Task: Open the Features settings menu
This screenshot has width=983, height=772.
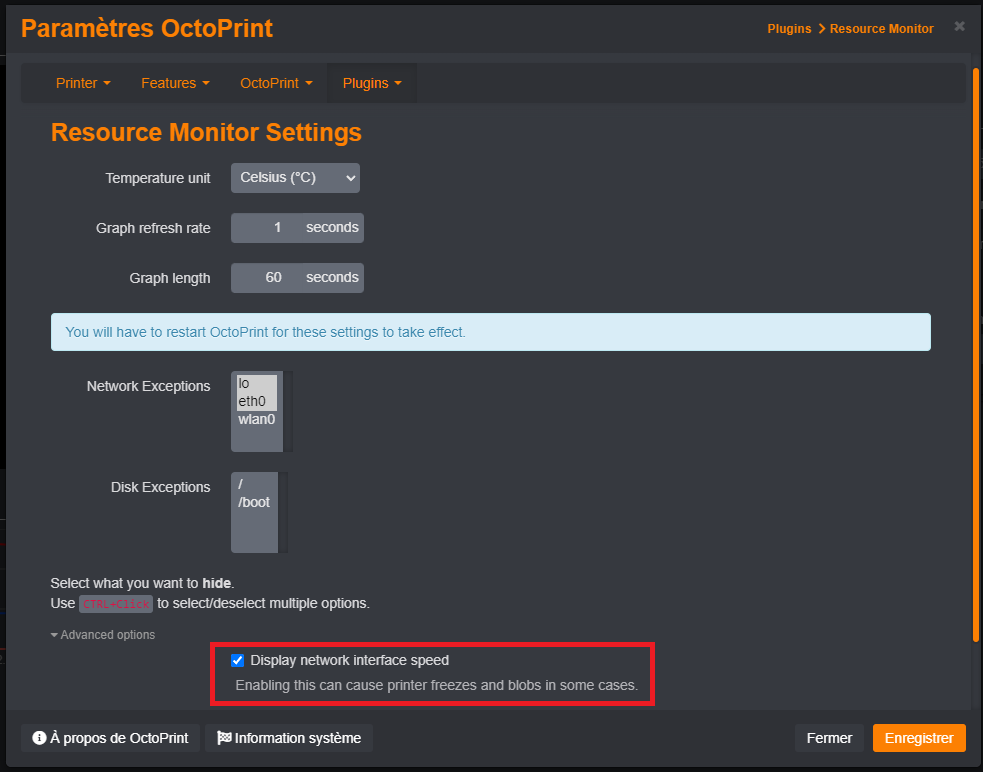Action: [175, 83]
